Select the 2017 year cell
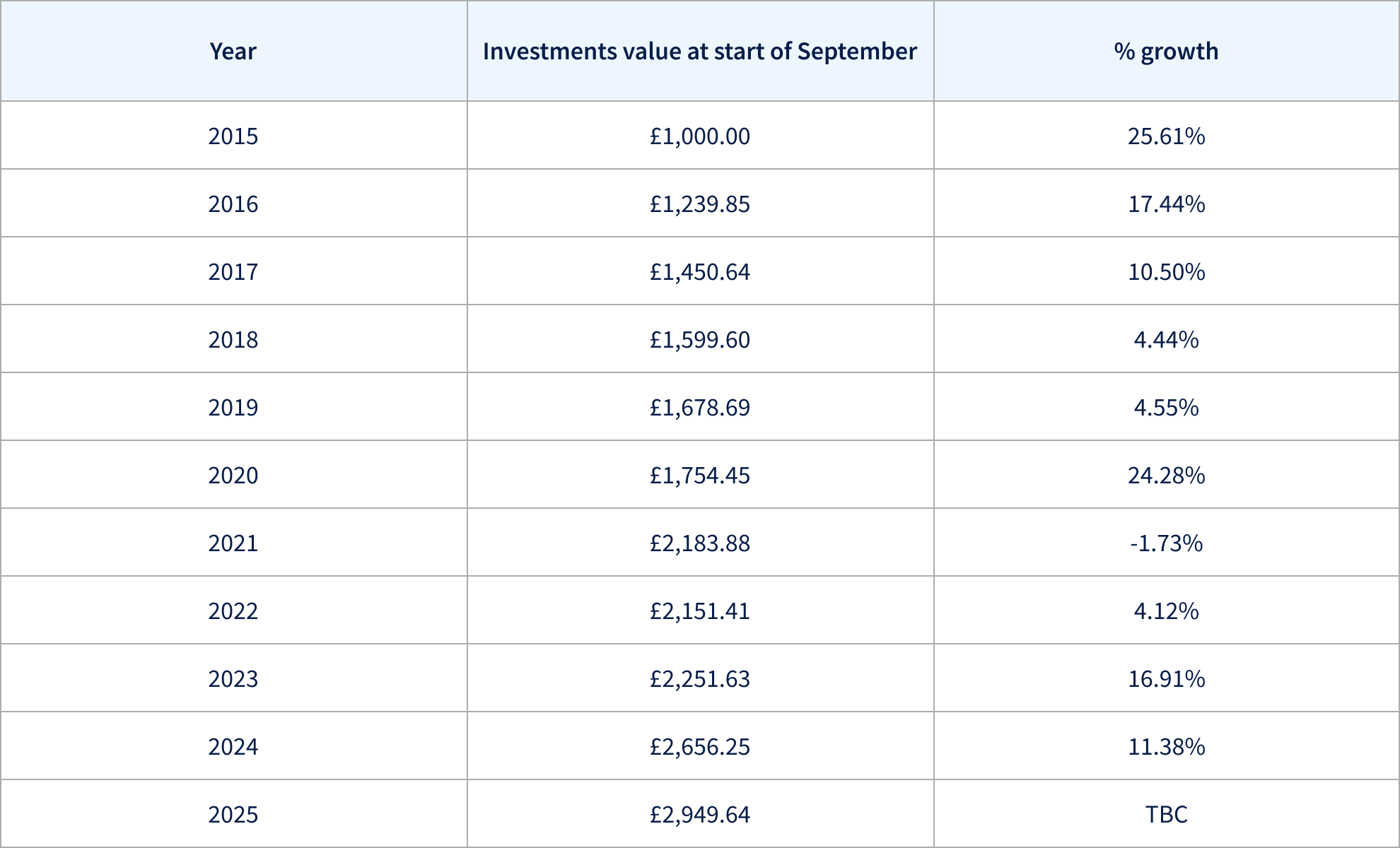Image resolution: width=1400 pixels, height=848 pixels. tap(233, 271)
